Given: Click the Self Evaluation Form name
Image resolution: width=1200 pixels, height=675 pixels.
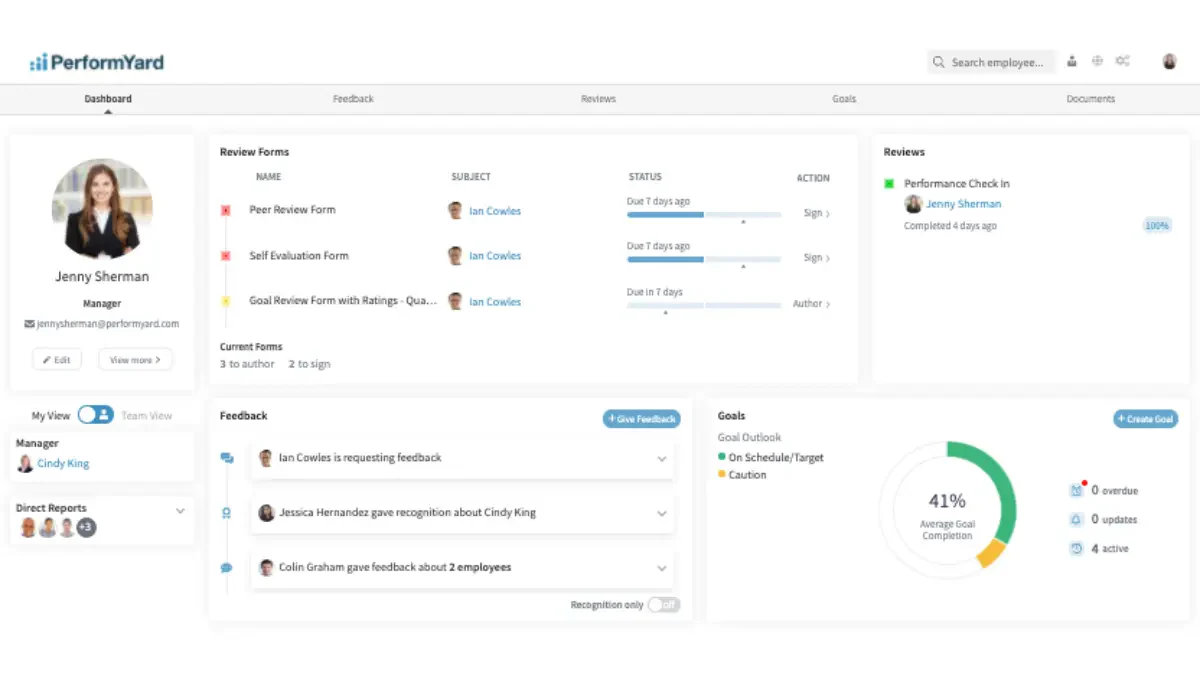Looking at the screenshot, I should tap(299, 256).
